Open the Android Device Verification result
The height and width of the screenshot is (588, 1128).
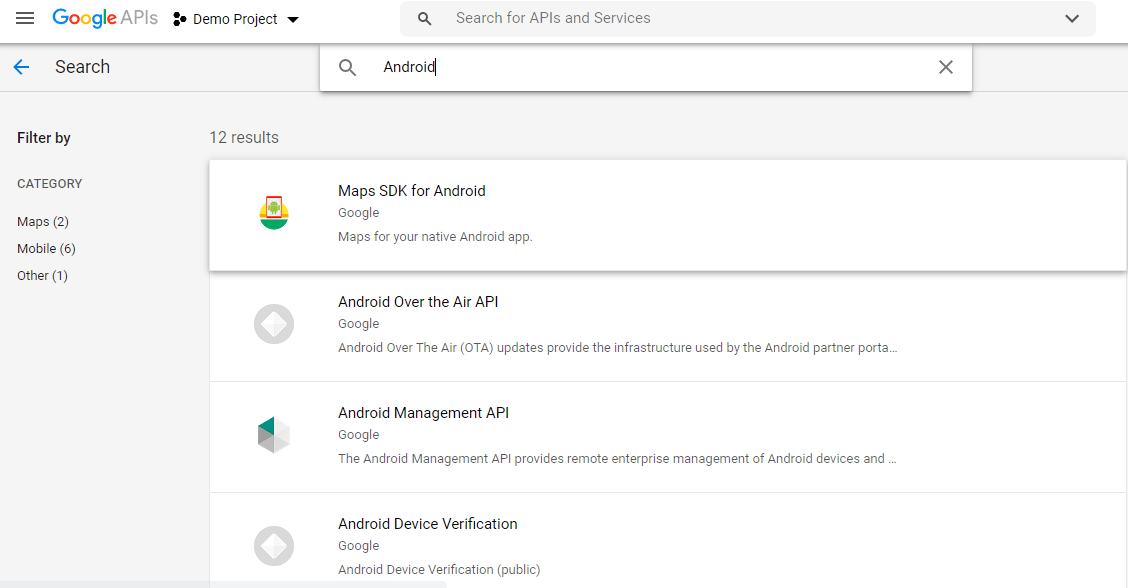tap(427, 524)
